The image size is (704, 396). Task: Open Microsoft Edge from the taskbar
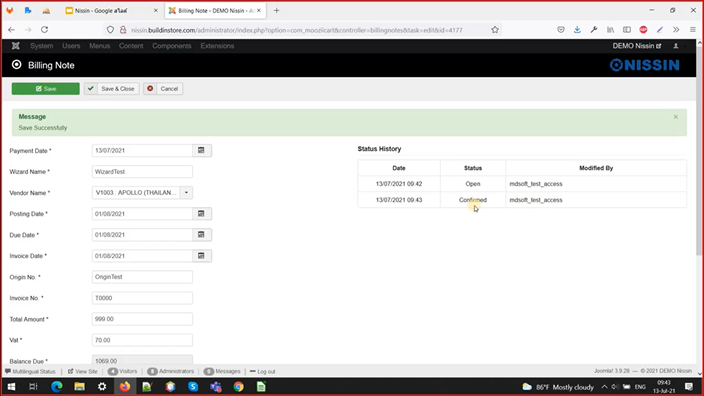pos(57,387)
